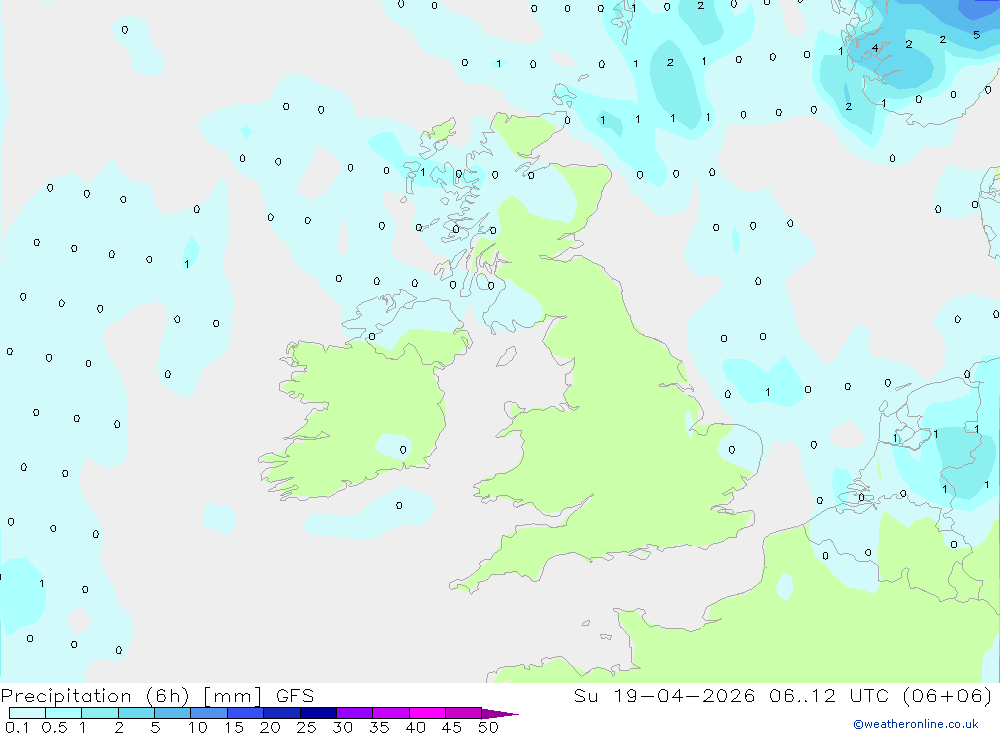Open the weatheronline.co.uk copyright link

(x=916, y=724)
